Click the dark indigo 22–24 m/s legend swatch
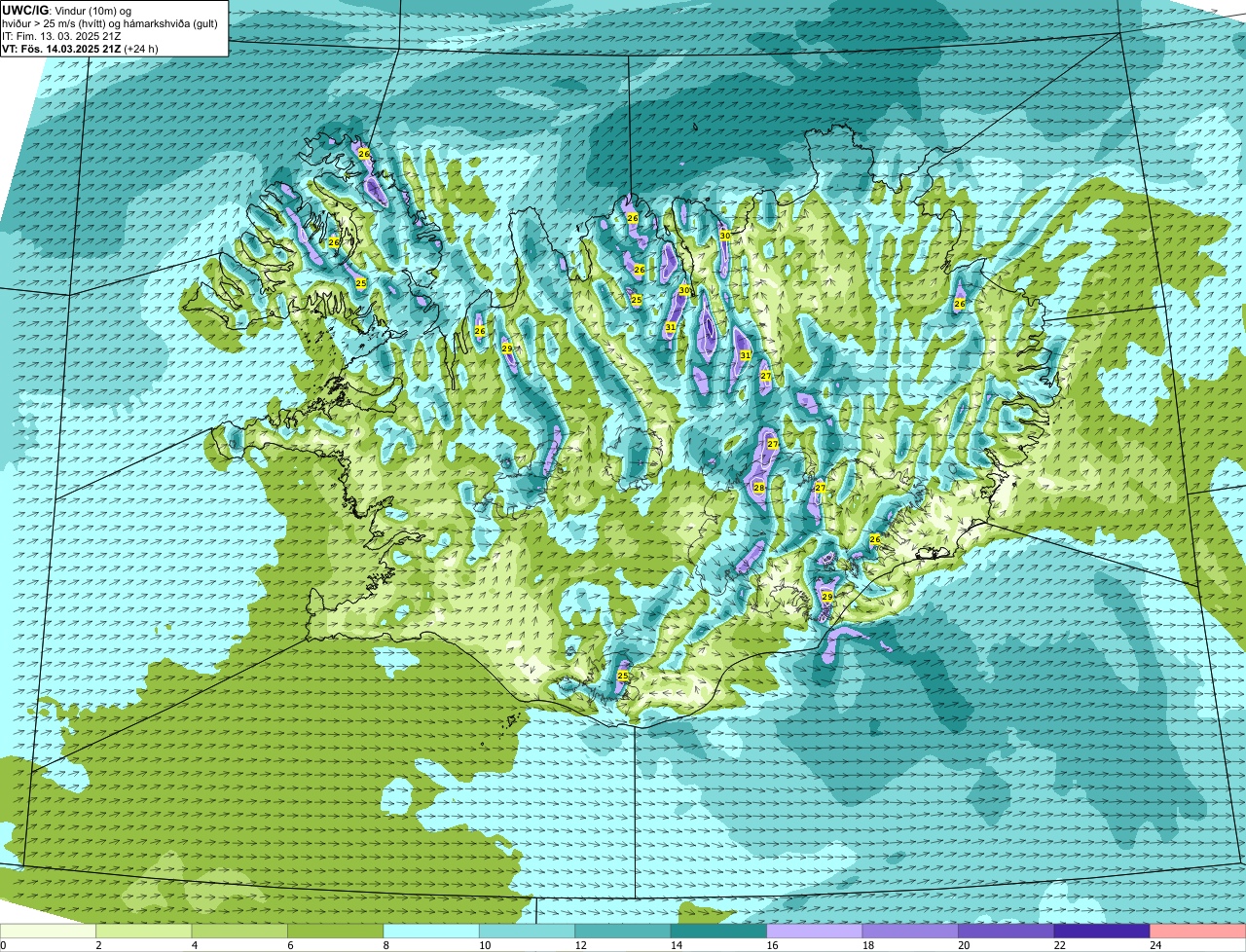 [x=1102, y=932]
